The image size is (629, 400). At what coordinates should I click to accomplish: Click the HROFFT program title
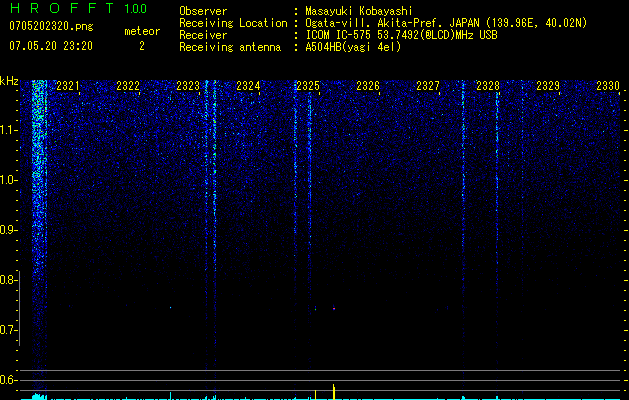61,8
